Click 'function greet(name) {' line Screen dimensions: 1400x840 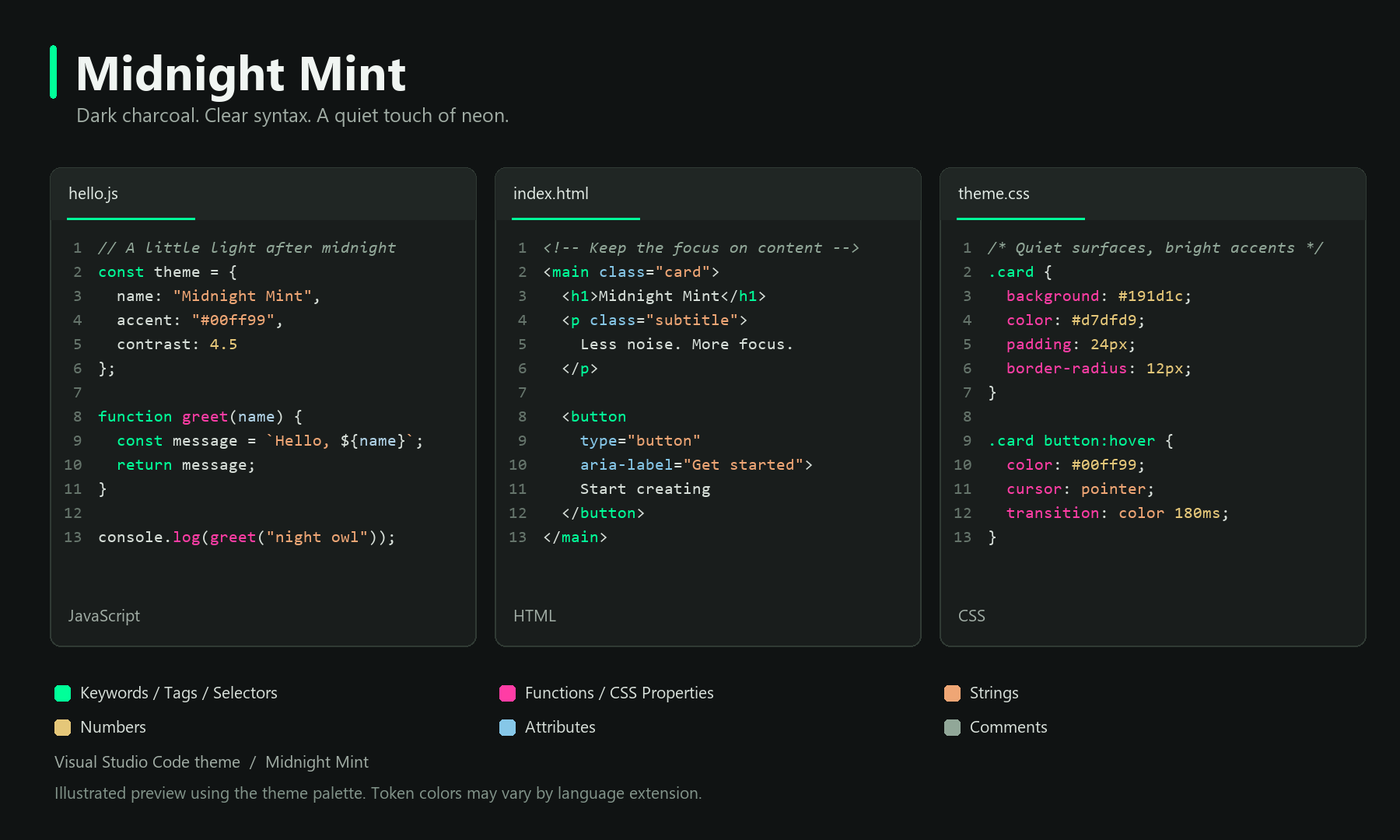click(x=200, y=417)
